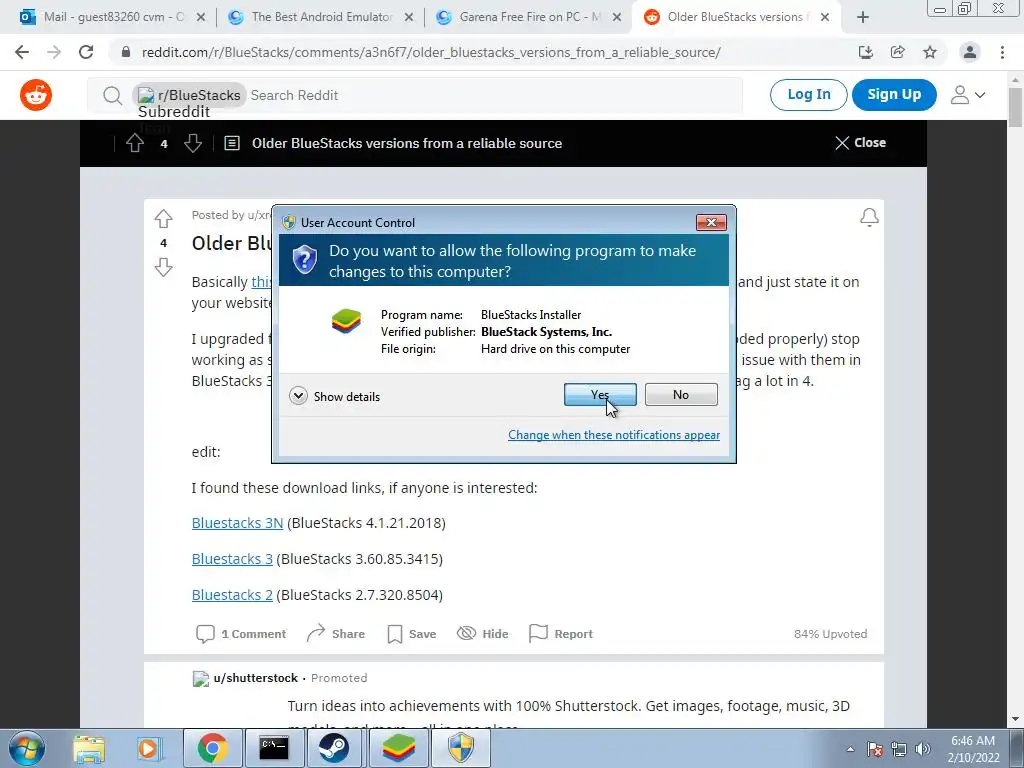Hide the Reddit post
The height and width of the screenshot is (768, 1024).
(x=482, y=633)
